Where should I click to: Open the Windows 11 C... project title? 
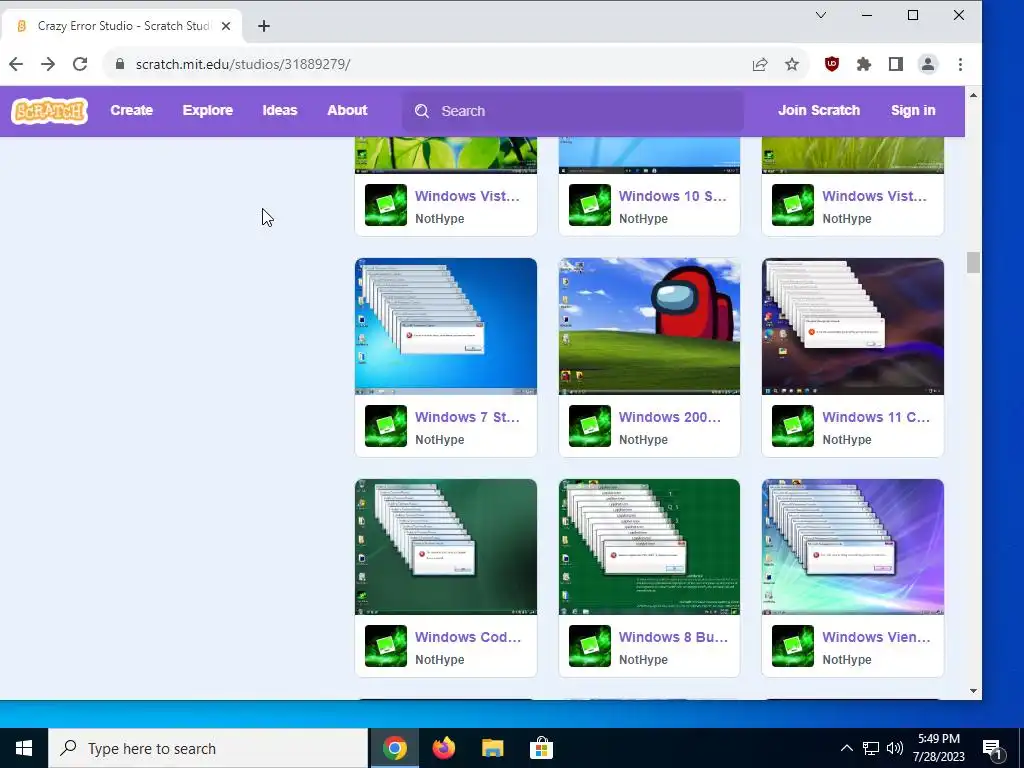coord(876,417)
